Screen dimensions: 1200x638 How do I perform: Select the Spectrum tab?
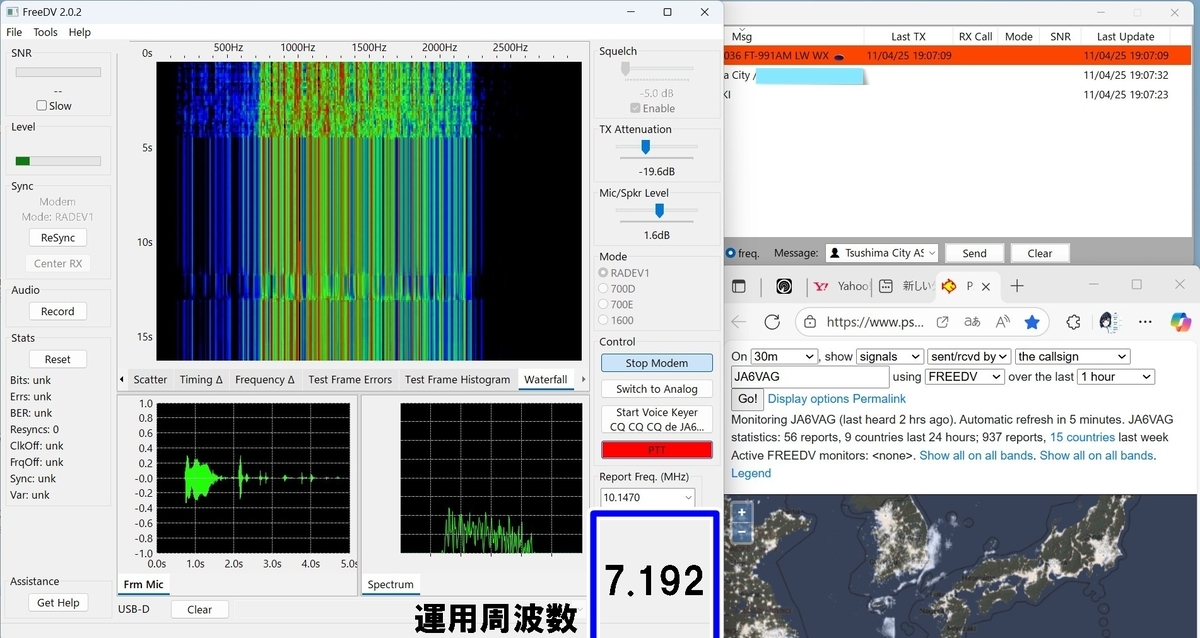coord(391,584)
